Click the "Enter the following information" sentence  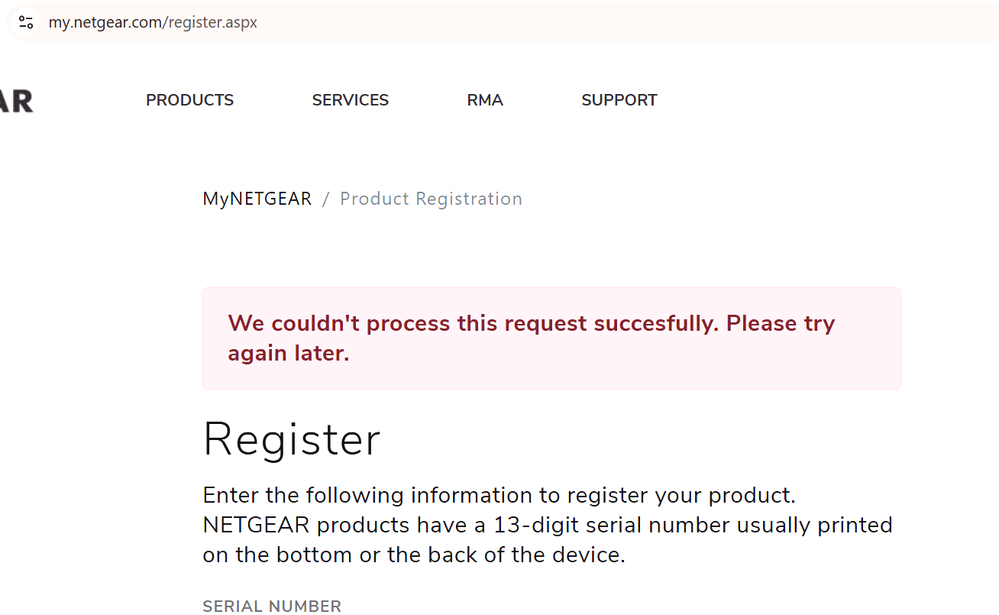coord(500,496)
